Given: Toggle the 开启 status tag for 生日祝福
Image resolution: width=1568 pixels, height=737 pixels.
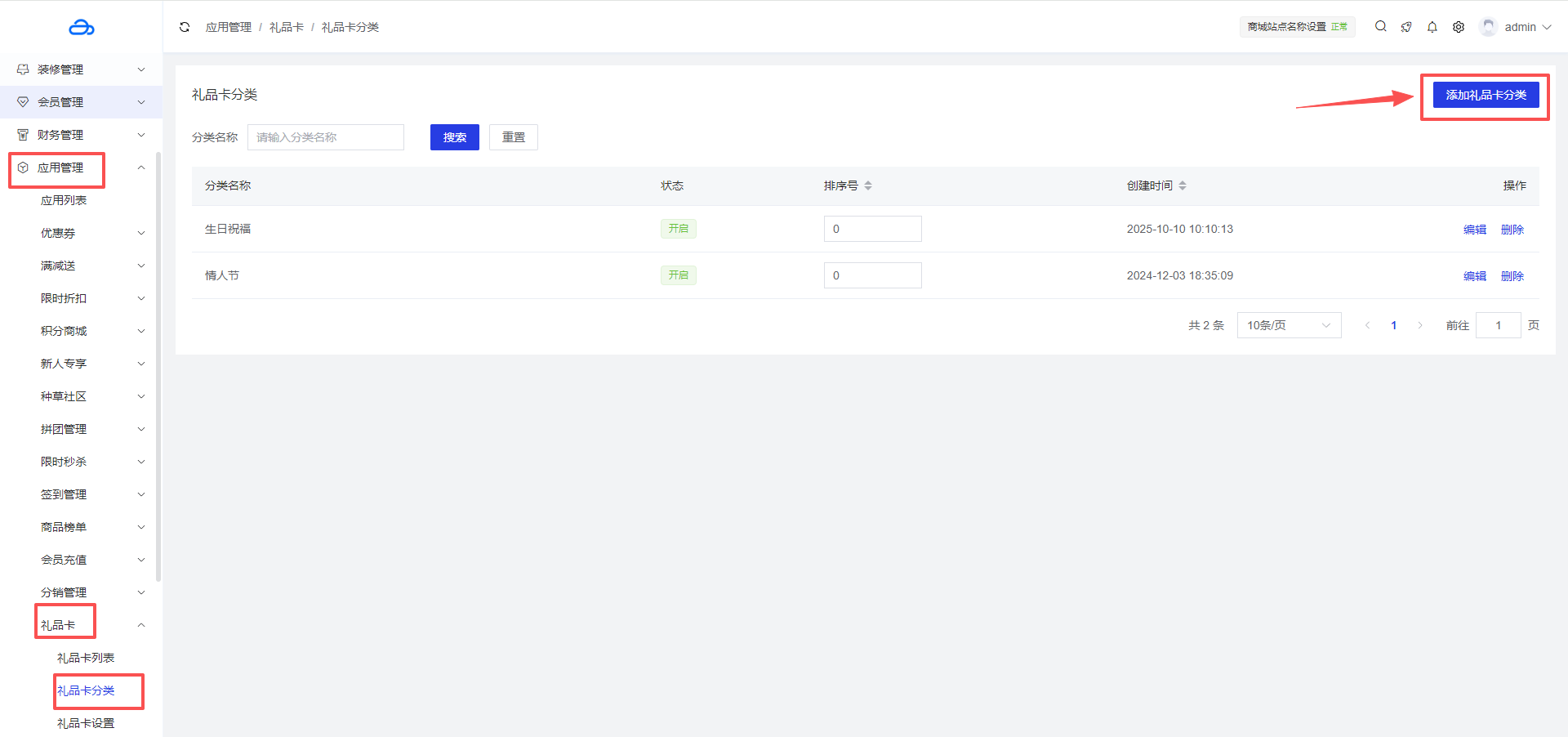Looking at the screenshot, I should click(x=678, y=229).
